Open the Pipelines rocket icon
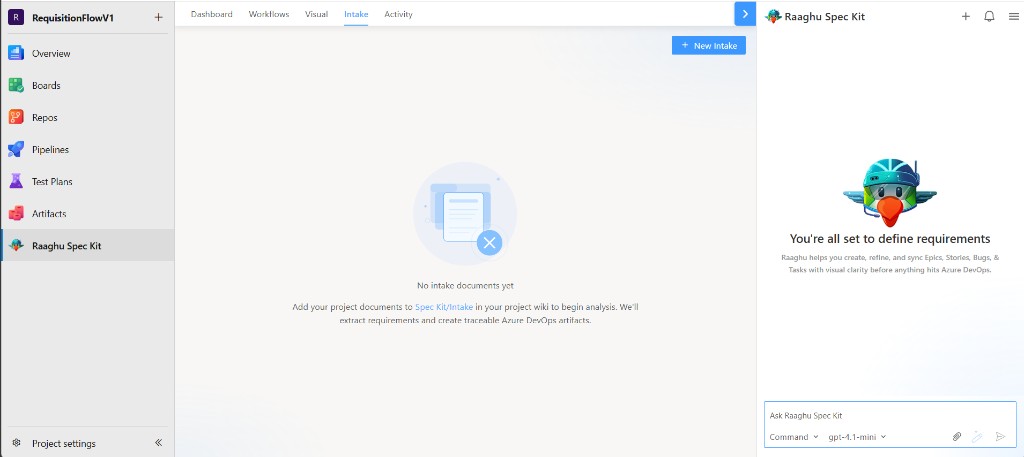1024x457 pixels. point(16,150)
